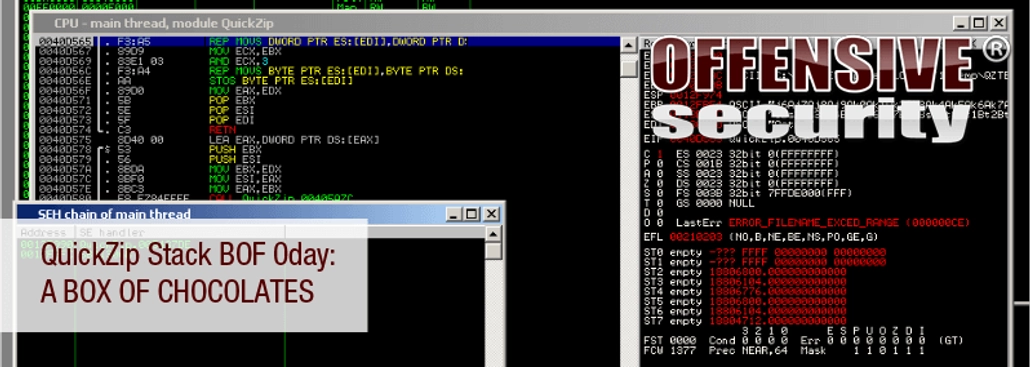Screen dimensions: 1030x367
Task: Click the FS 003B 7FFDE000 segment row
Action: click(763, 194)
